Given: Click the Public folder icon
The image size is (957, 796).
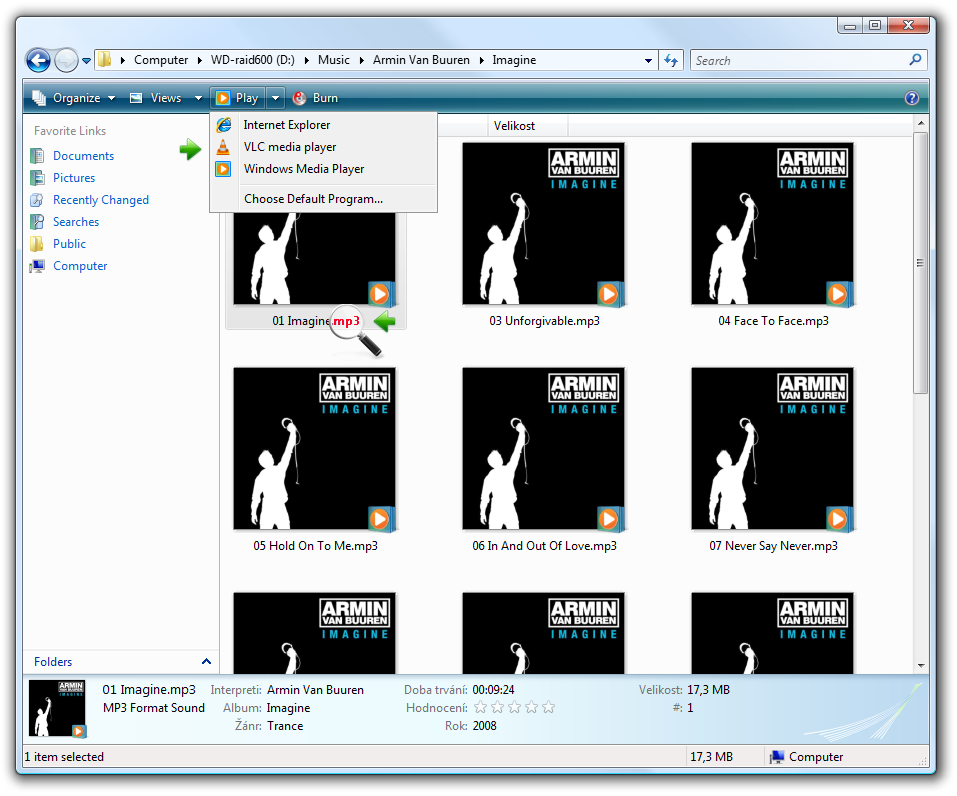Looking at the screenshot, I should [x=37, y=244].
